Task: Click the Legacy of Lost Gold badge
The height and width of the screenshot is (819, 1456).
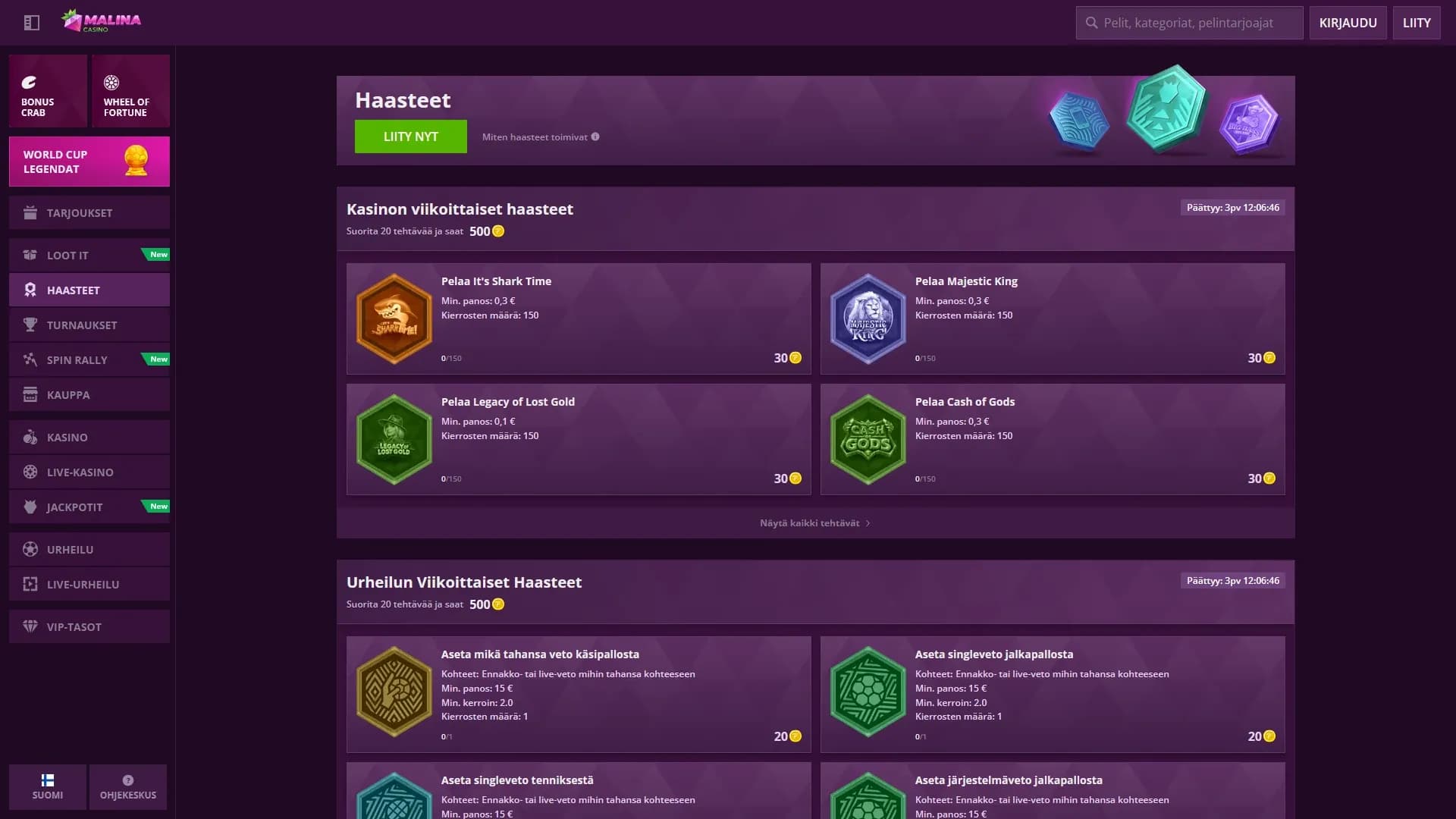Action: tap(394, 440)
